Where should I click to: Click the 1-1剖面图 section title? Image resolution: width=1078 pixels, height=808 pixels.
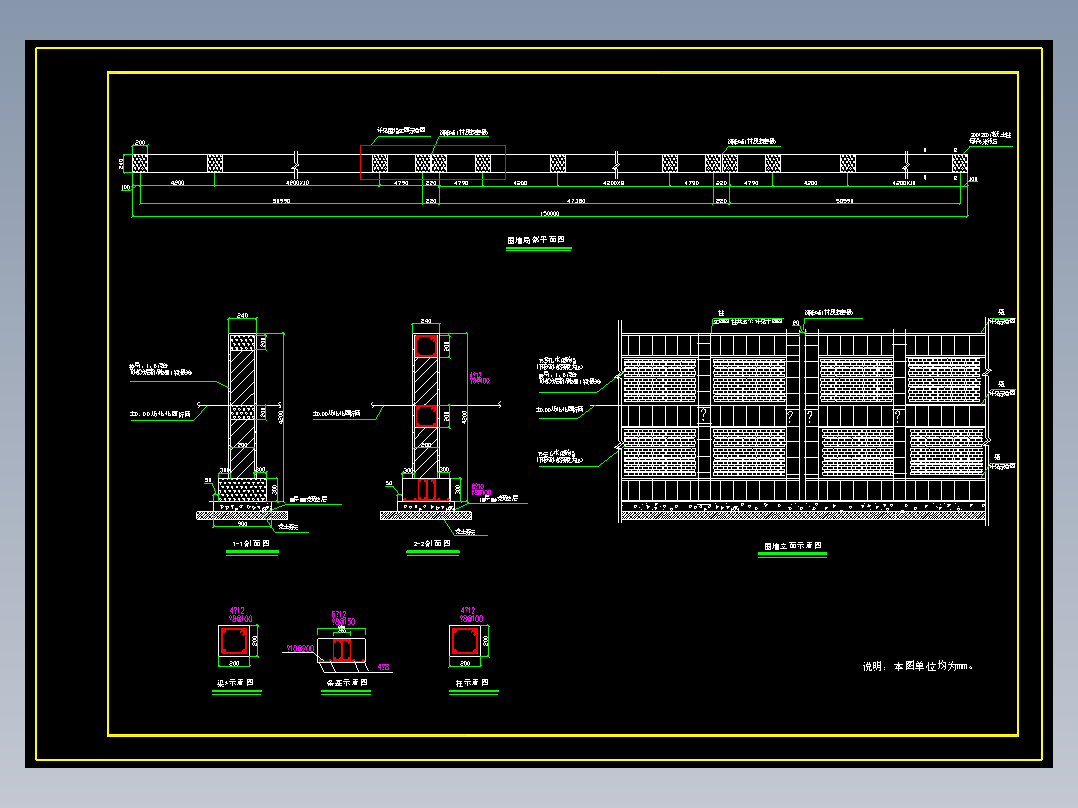pyautogui.click(x=251, y=543)
